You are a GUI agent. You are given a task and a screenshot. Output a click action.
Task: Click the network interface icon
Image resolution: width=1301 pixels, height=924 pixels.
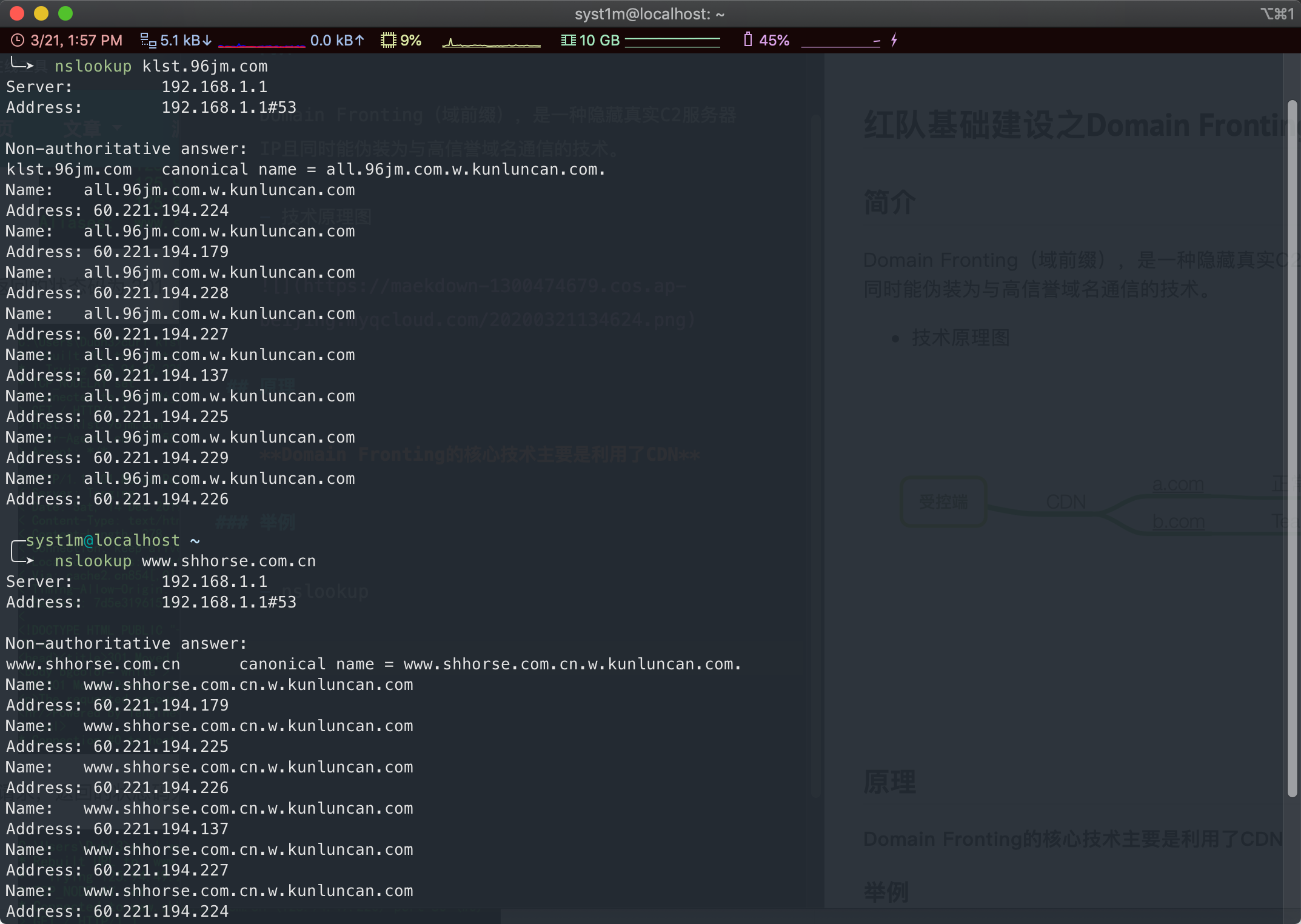(x=148, y=41)
